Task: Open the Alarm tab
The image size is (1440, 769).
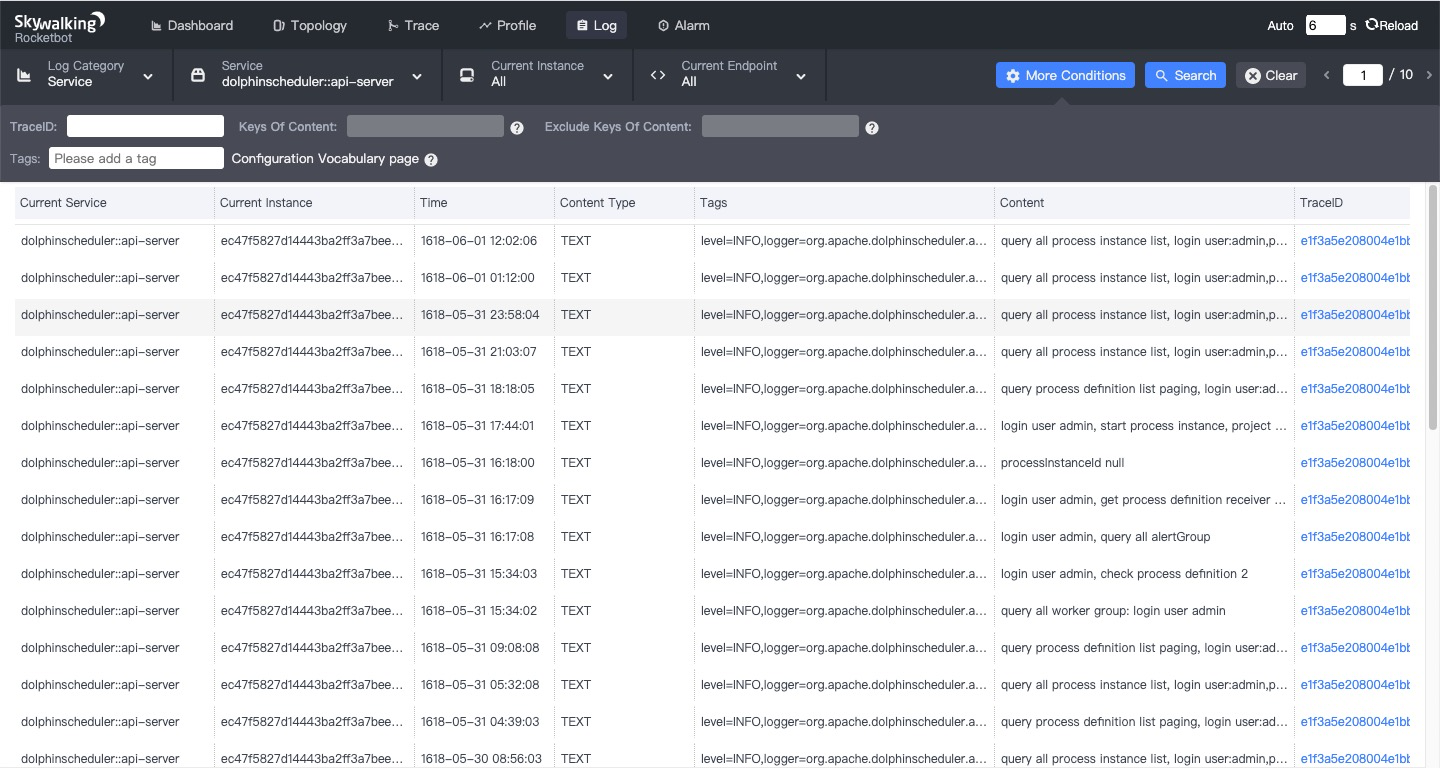Action: pyautogui.click(x=684, y=25)
